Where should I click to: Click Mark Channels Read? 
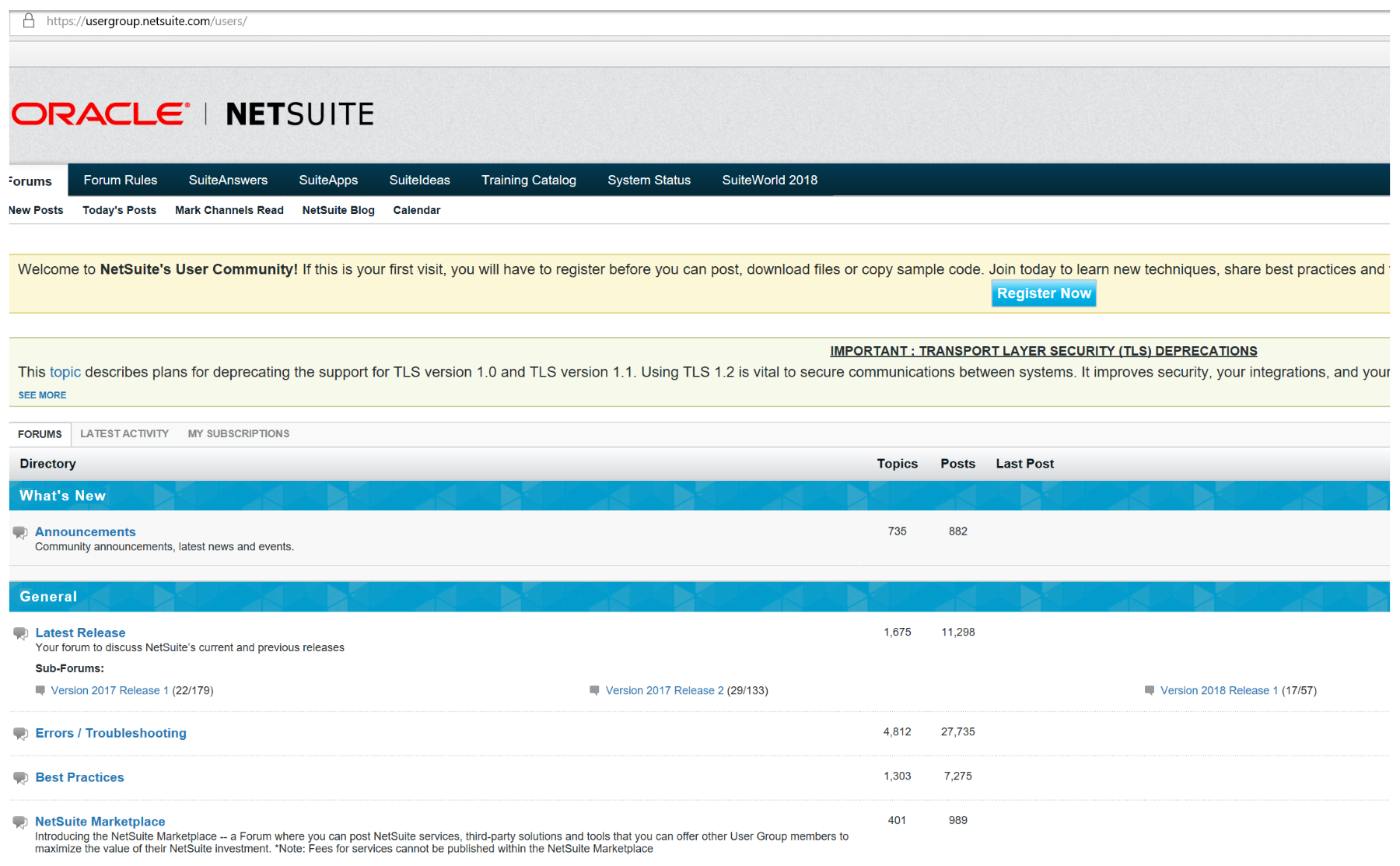pos(229,210)
